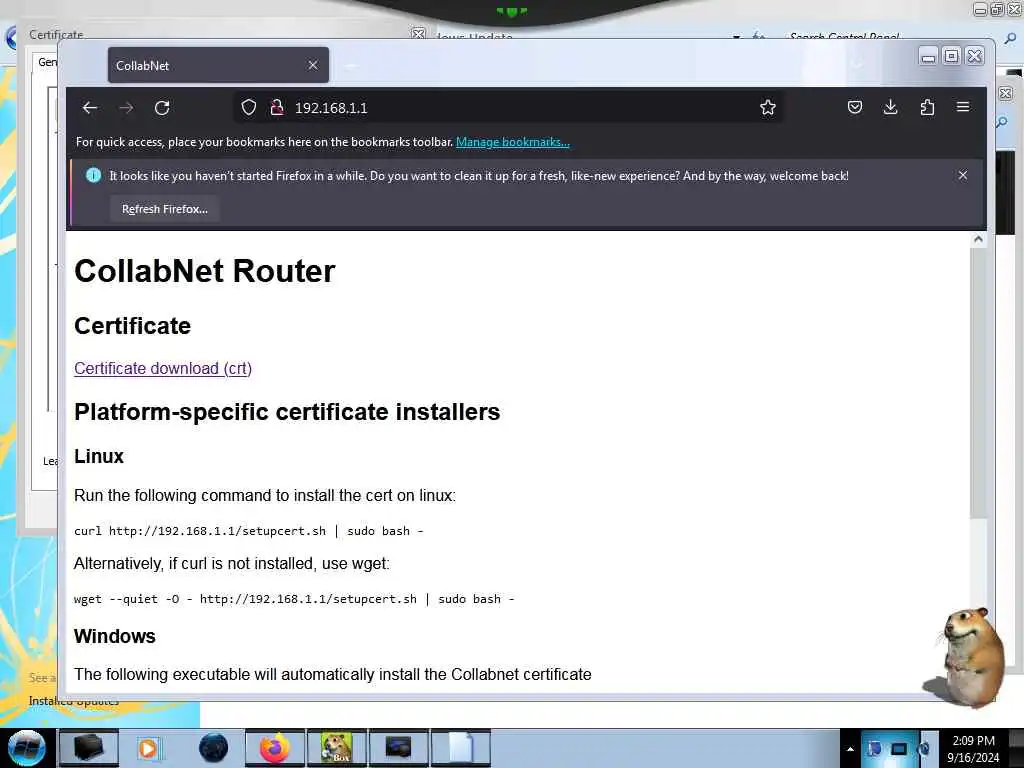Viewport: 1024px width, 768px height.
Task: Click the Windows section heading
Action: (x=115, y=636)
